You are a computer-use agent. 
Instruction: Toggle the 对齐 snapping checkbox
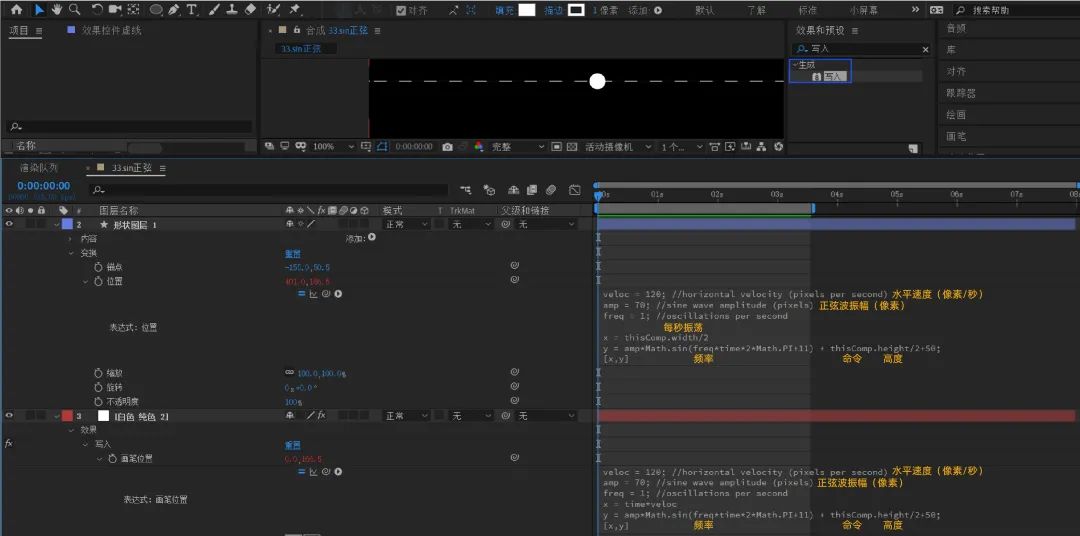[x=402, y=10]
